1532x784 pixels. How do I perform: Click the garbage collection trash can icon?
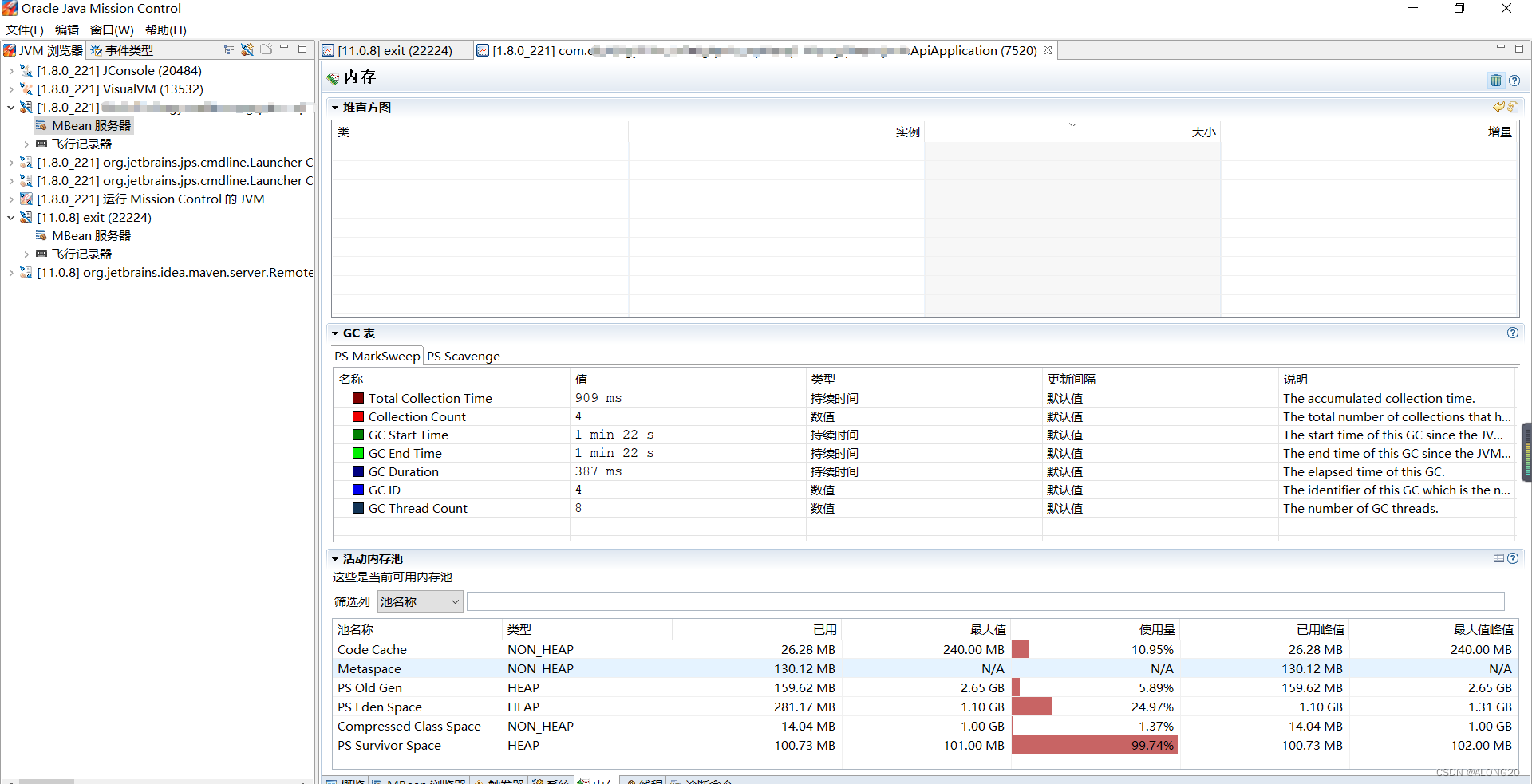click(x=1495, y=80)
